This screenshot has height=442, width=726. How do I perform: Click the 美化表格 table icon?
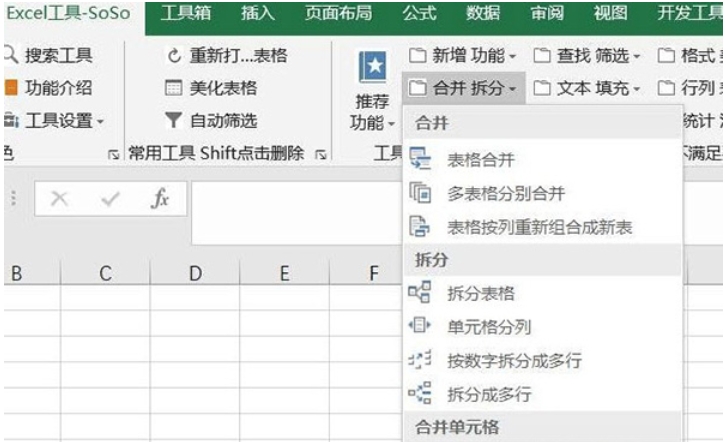coord(174,87)
